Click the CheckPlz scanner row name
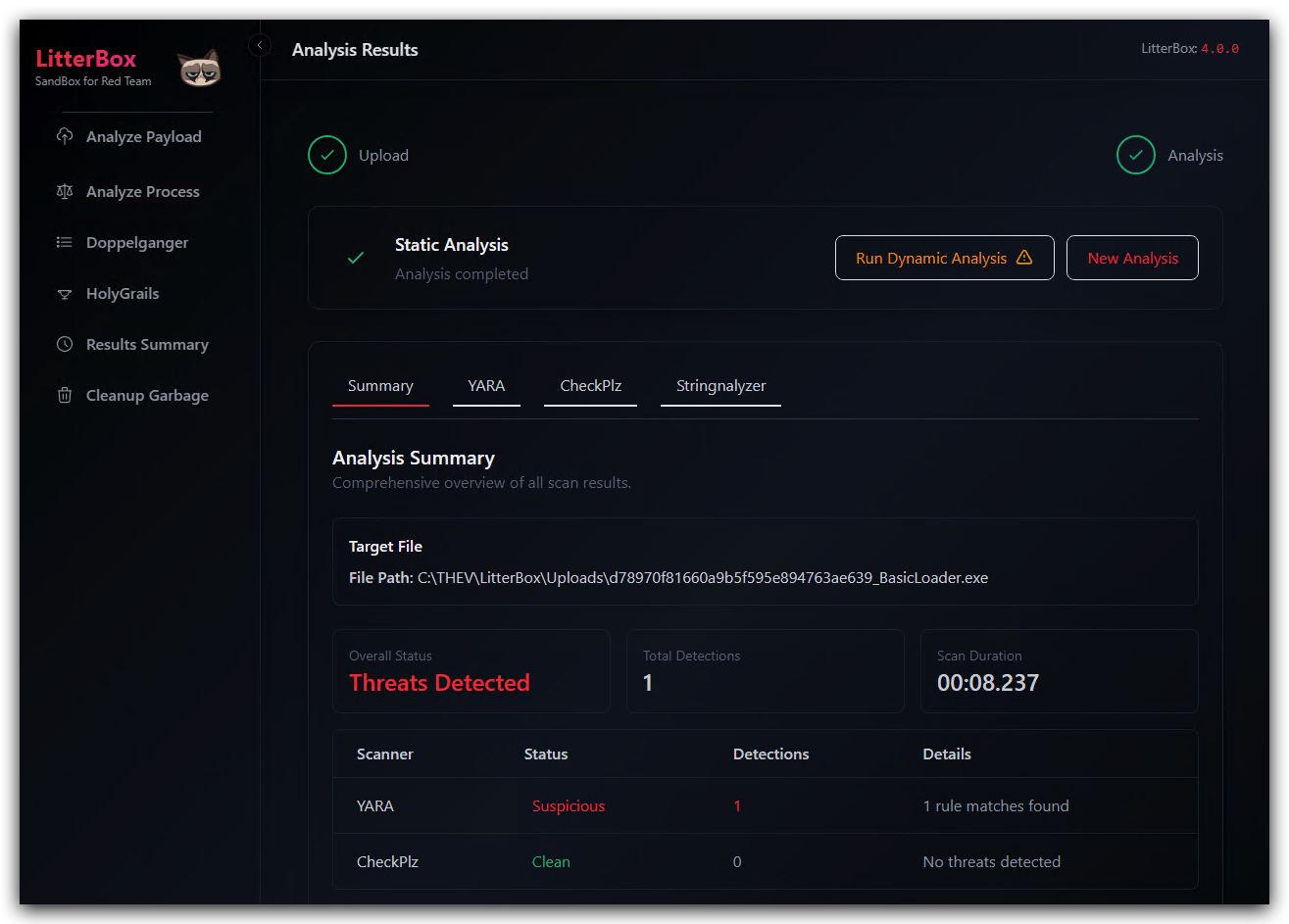Screen dimensions: 1289x924 pos(387,862)
